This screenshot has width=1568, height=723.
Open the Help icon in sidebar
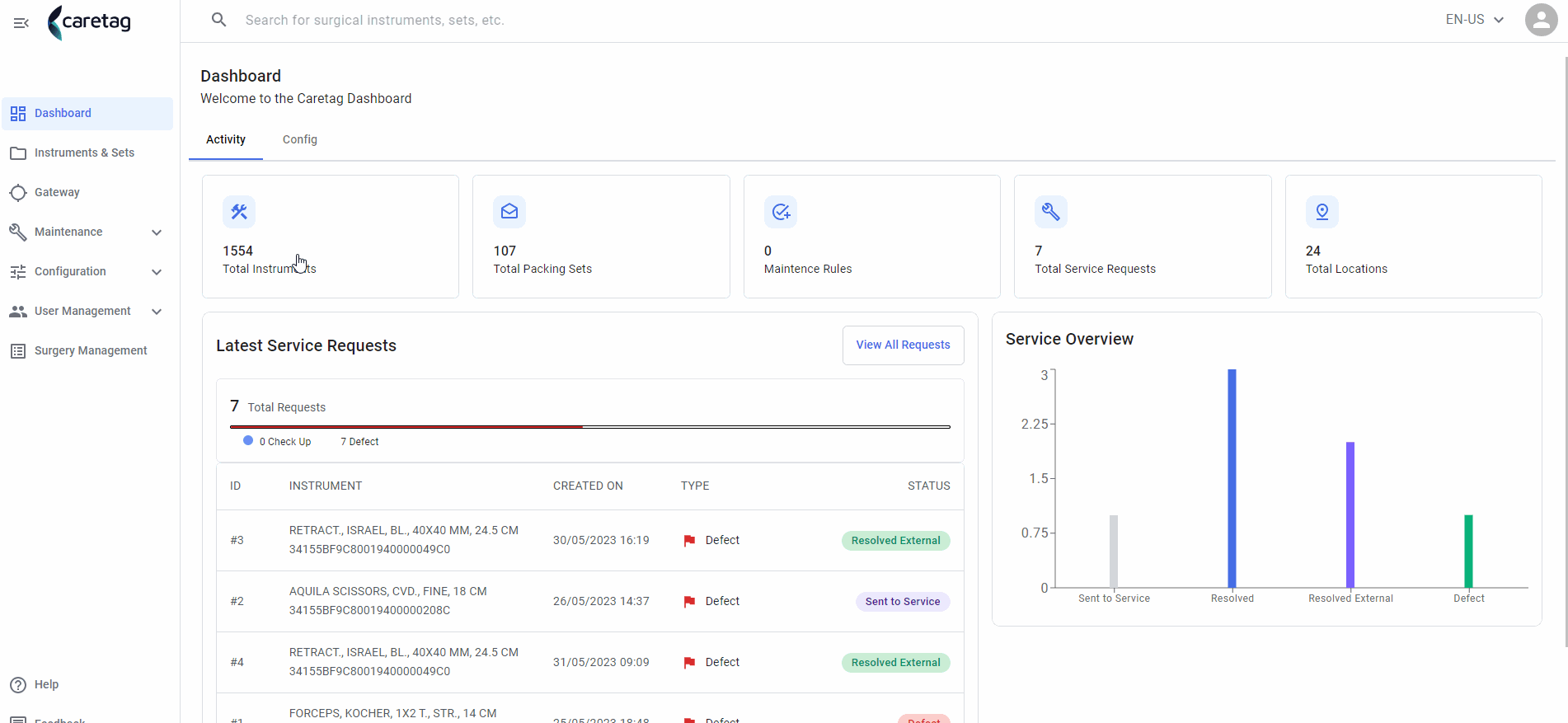pos(18,685)
